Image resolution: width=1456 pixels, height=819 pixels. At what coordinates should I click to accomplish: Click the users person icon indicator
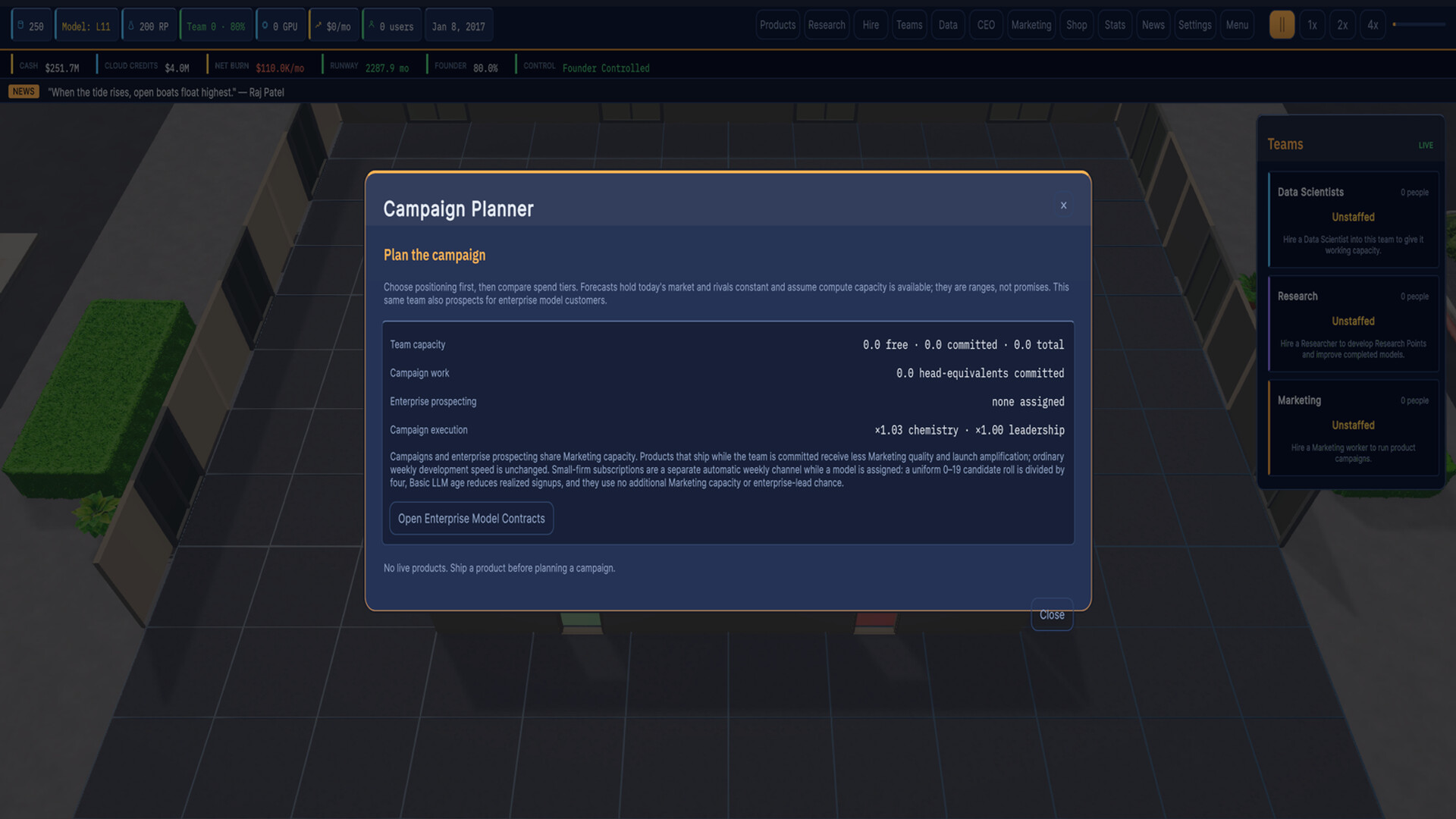pyautogui.click(x=372, y=26)
